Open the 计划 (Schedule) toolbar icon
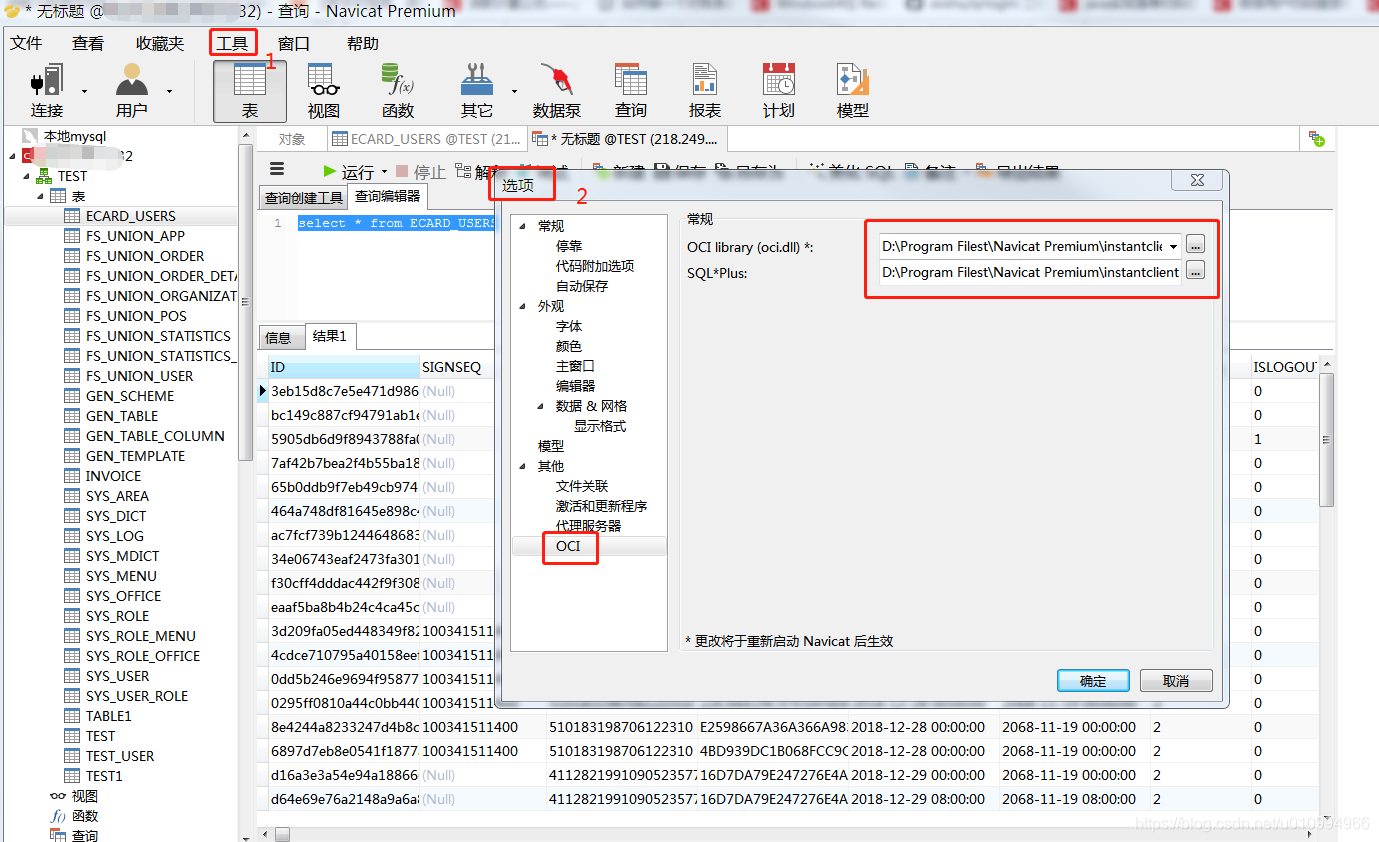Image resolution: width=1379 pixels, height=842 pixels. click(x=779, y=90)
